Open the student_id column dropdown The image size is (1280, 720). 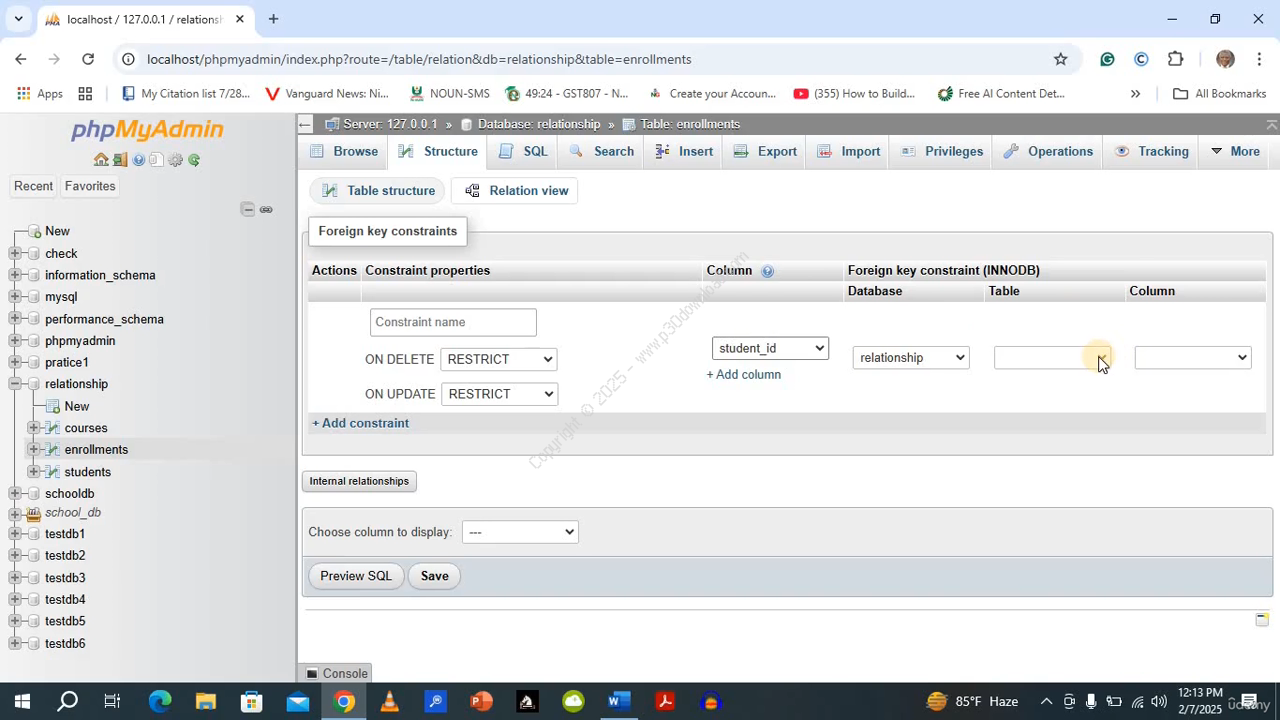pos(770,348)
